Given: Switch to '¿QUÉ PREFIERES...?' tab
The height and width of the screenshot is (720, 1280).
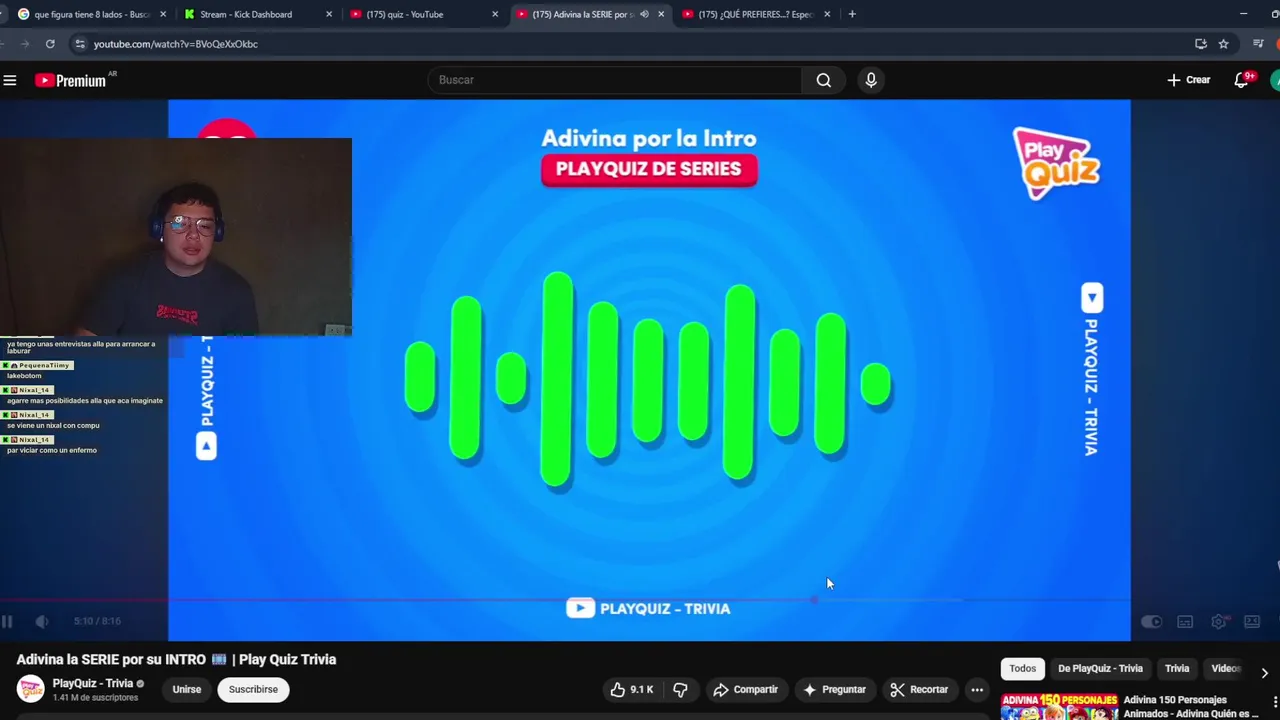Looking at the screenshot, I should point(755,14).
